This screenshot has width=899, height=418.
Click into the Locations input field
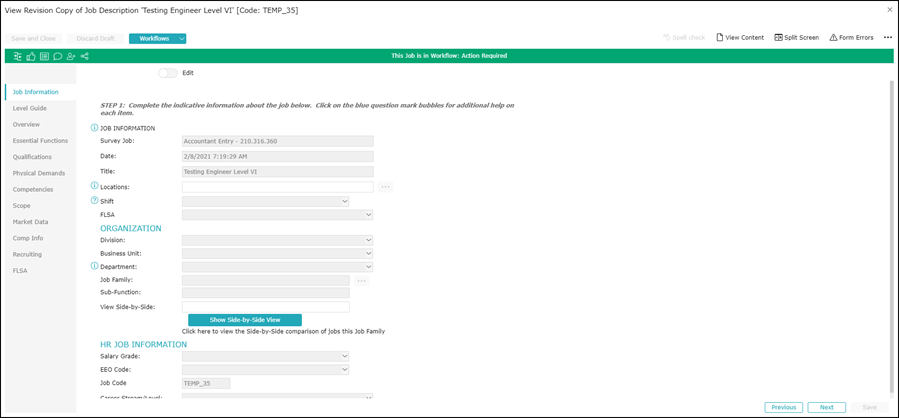277,187
